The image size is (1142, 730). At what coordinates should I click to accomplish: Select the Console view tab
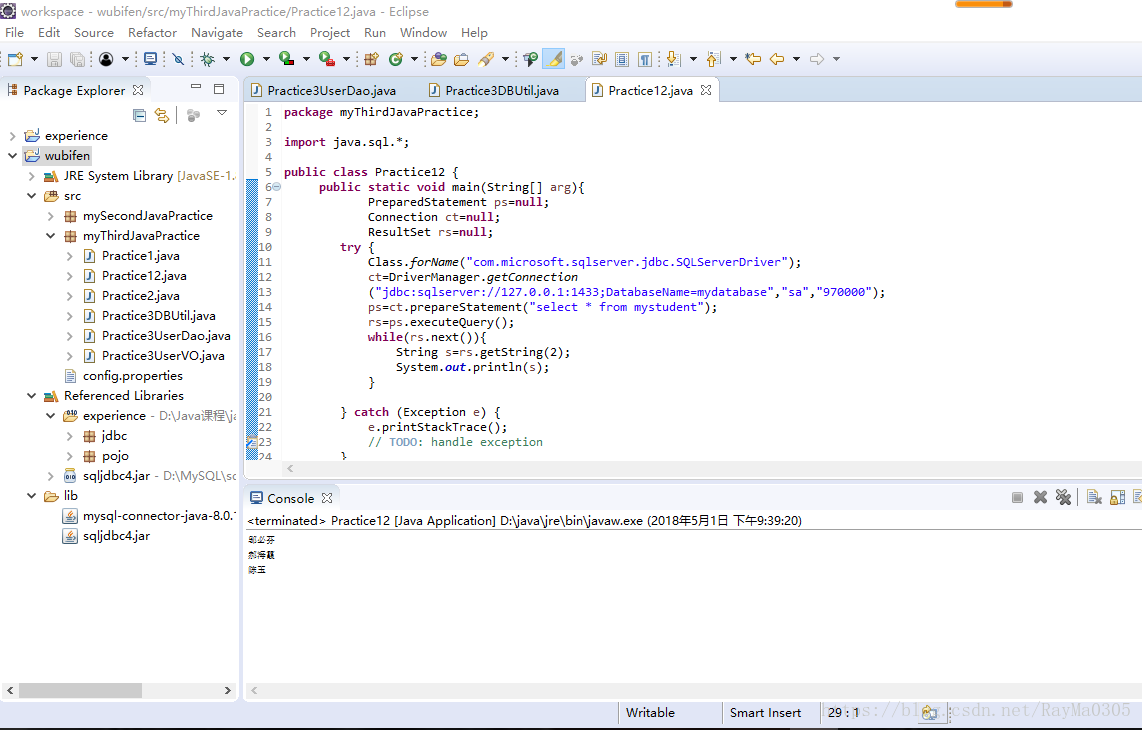(x=291, y=498)
